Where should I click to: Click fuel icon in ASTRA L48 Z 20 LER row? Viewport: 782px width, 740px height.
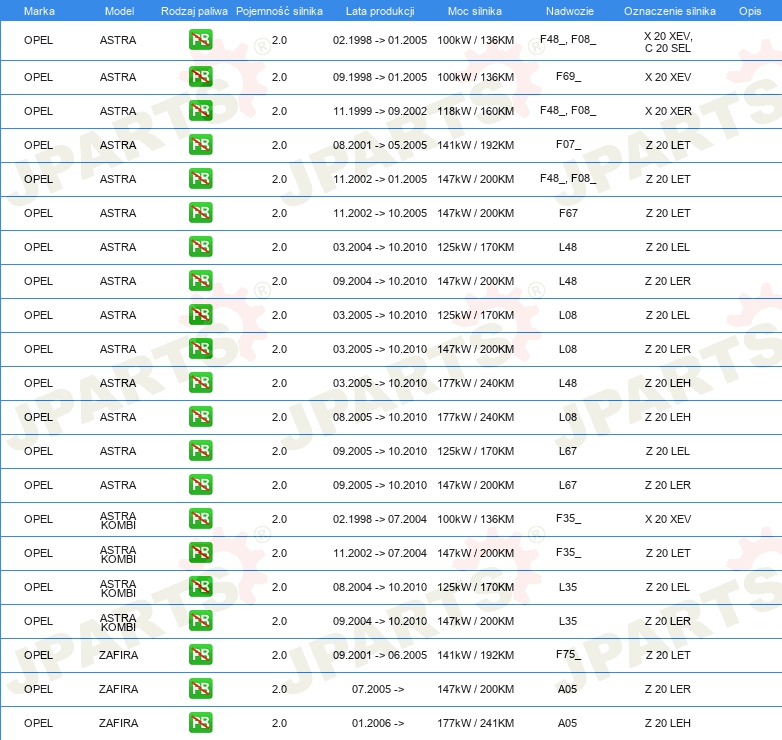[x=200, y=281]
